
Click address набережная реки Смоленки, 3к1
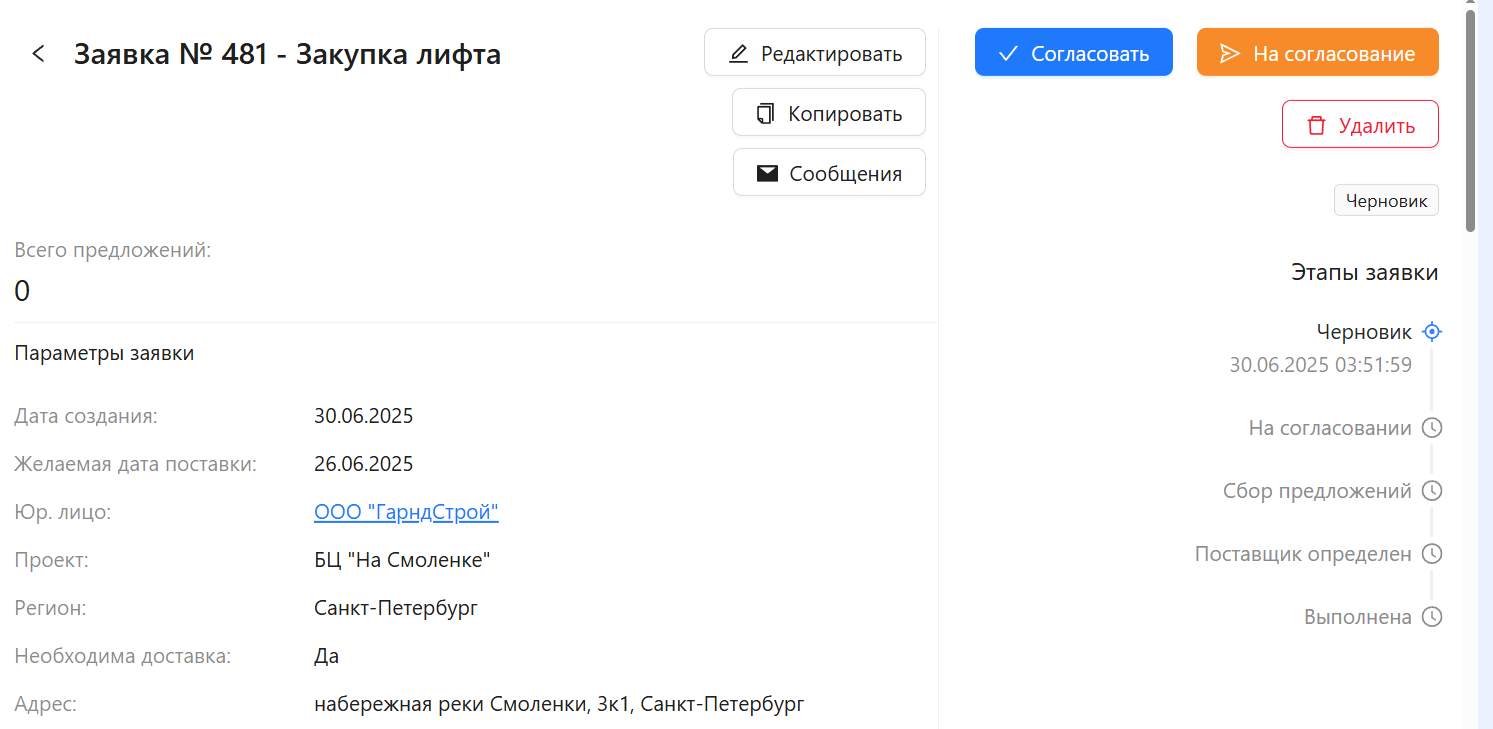tap(559, 704)
